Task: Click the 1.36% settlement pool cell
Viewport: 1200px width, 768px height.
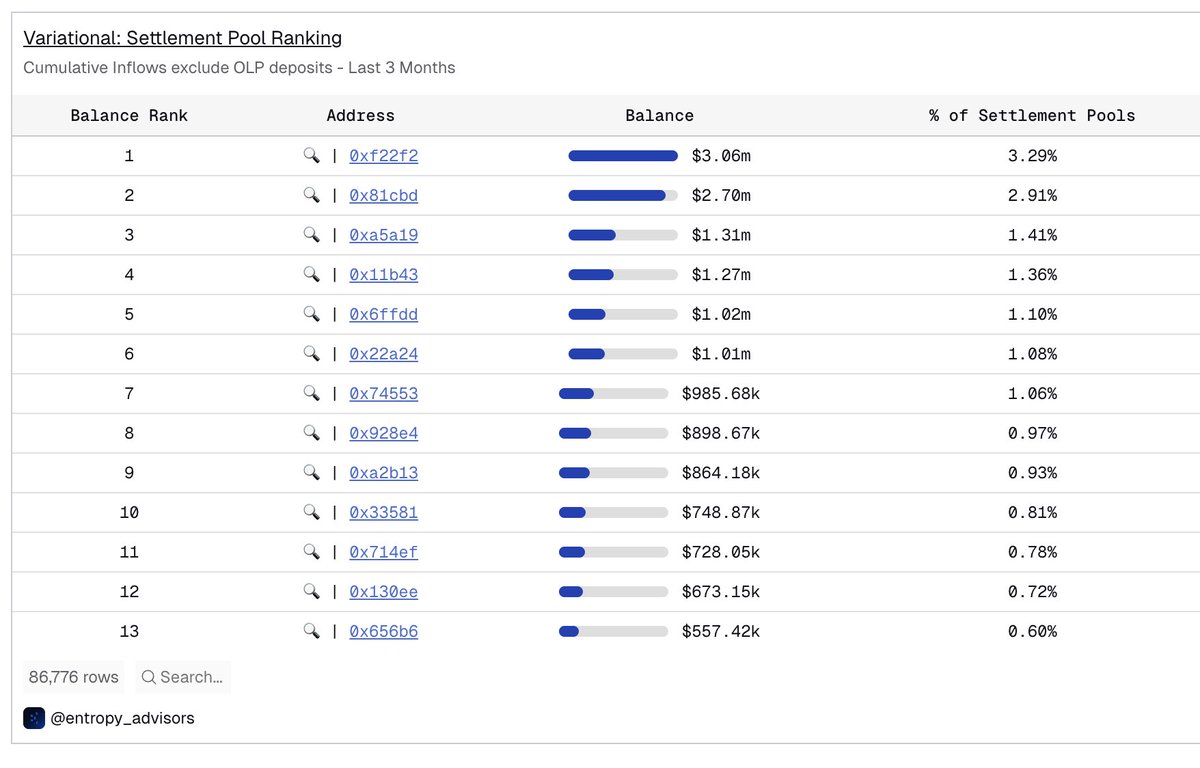Action: click(1032, 275)
